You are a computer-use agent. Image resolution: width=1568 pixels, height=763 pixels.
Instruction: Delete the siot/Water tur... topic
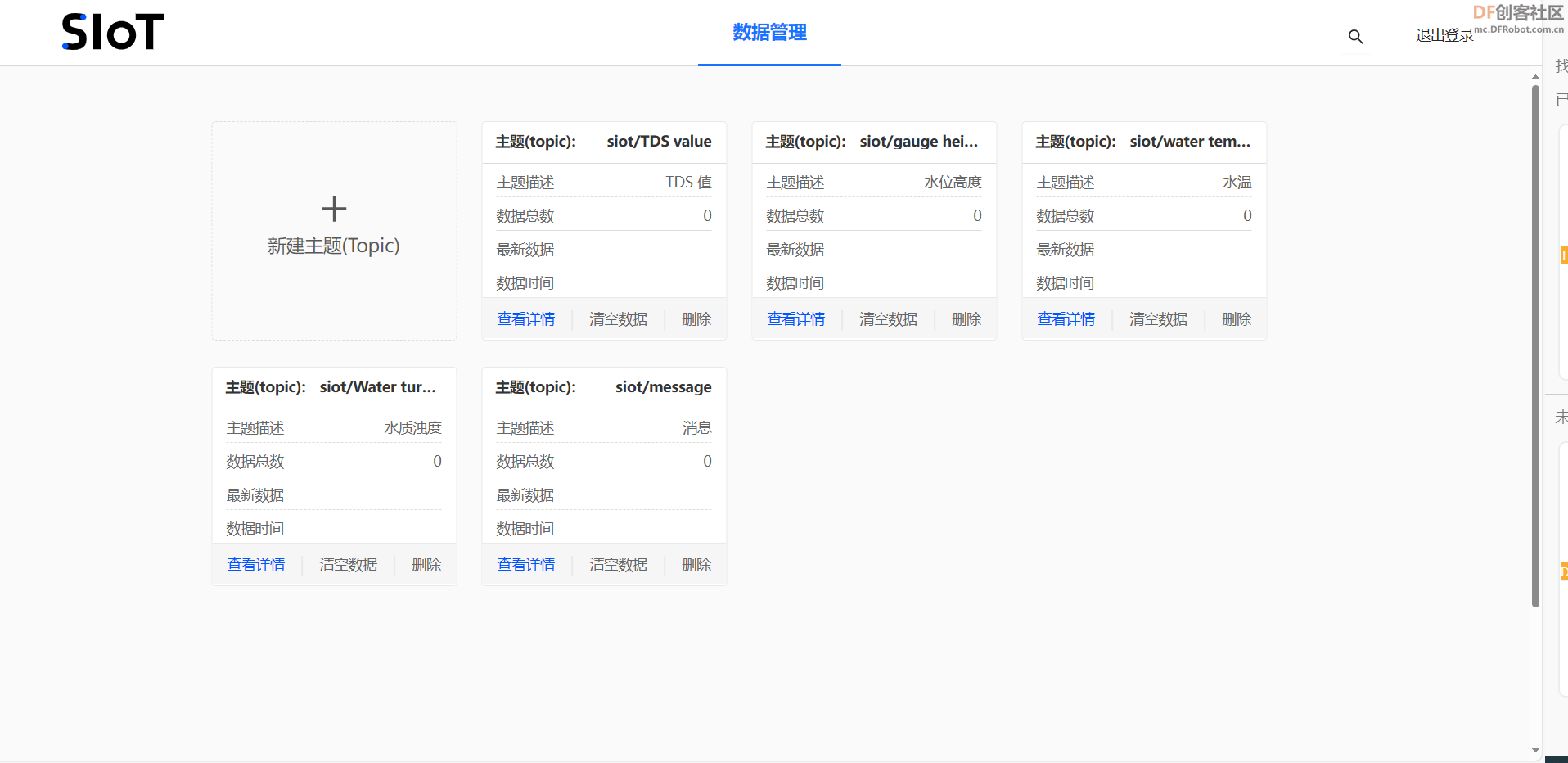pyautogui.click(x=426, y=565)
